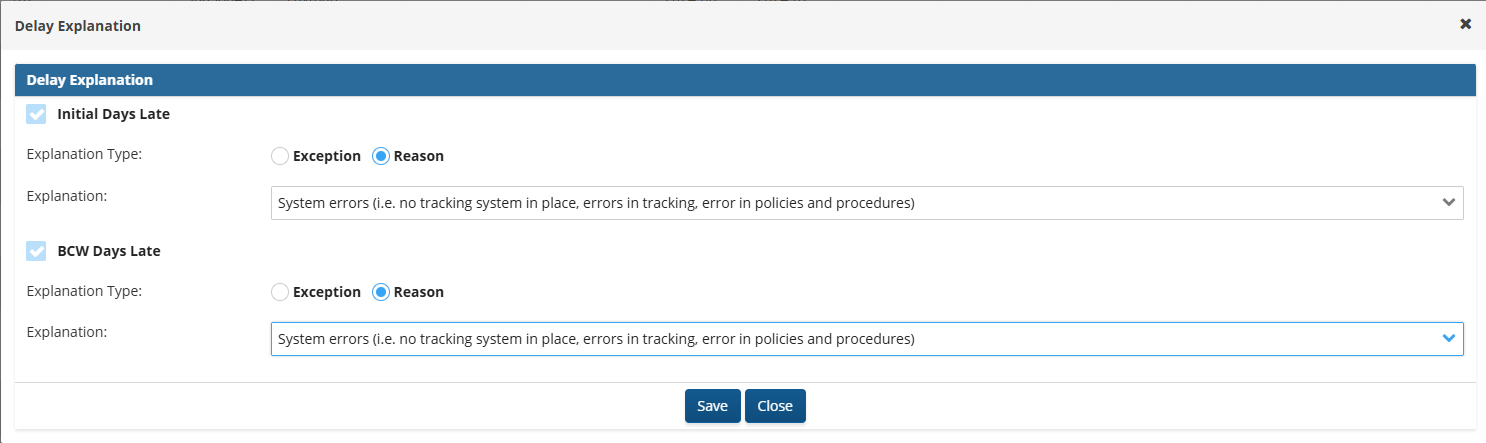Select Reason radio under Initial Days Late
1486x443 pixels.
[381, 156]
